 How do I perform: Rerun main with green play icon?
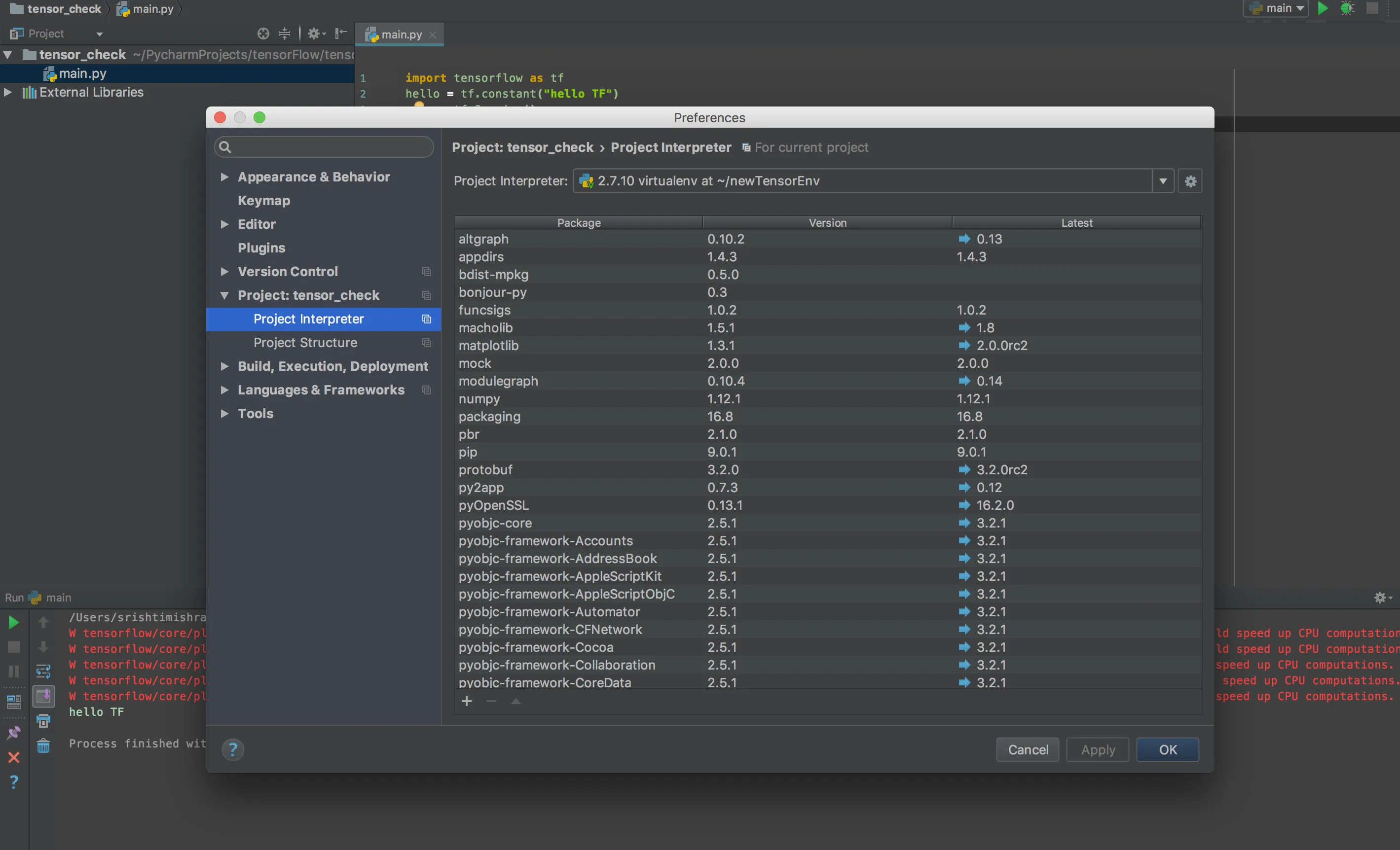tap(14, 622)
